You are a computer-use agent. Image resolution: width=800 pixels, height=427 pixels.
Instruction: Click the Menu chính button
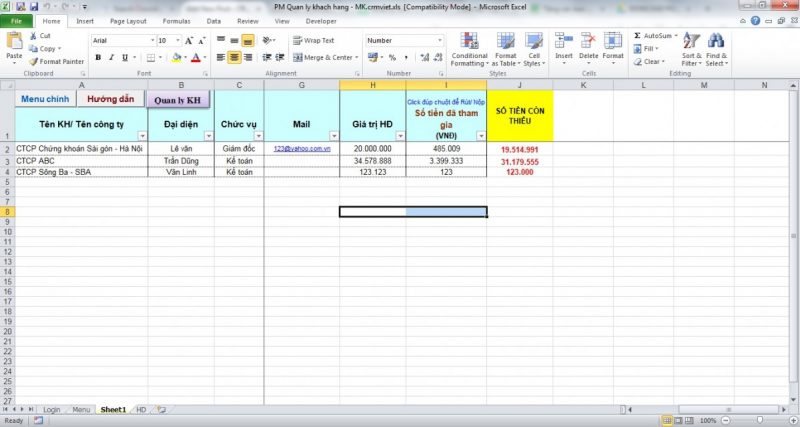click(45, 99)
